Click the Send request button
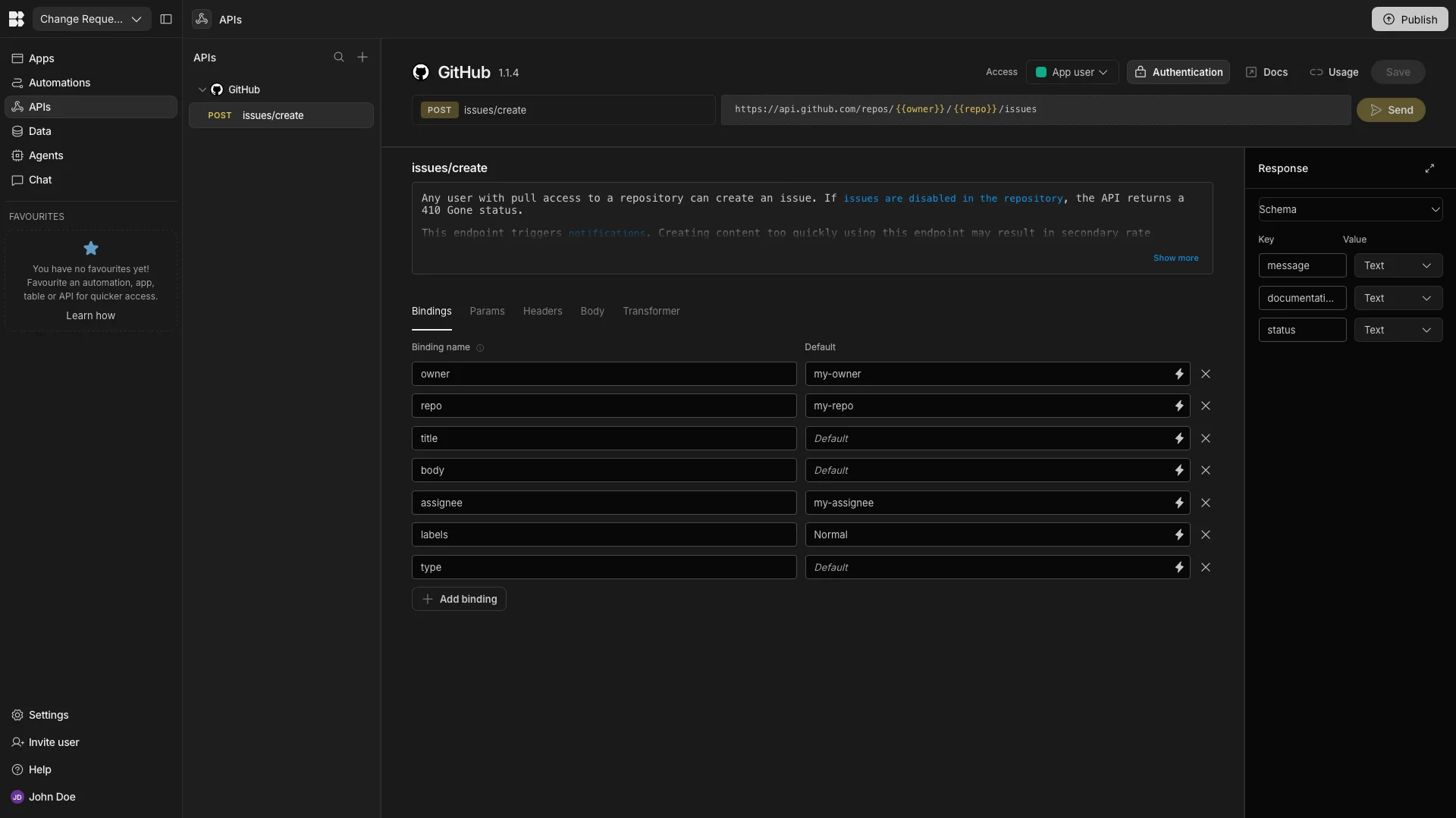This screenshot has width=1456, height=818. (1391, 110)
